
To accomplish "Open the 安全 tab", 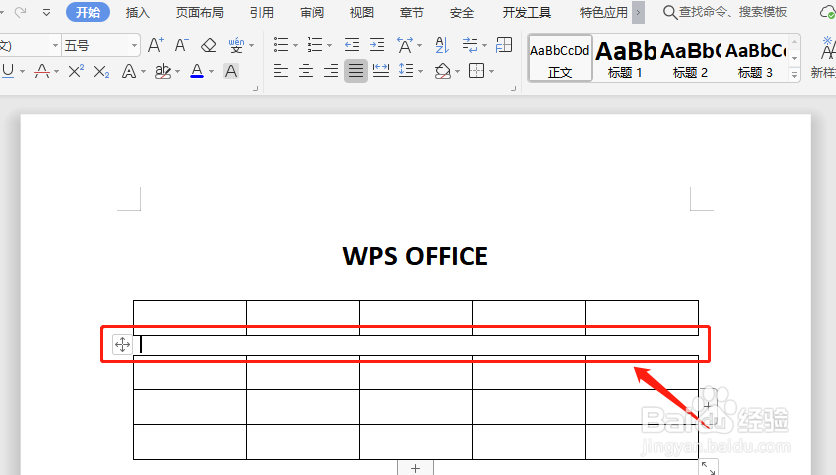I will coord(462,12).
